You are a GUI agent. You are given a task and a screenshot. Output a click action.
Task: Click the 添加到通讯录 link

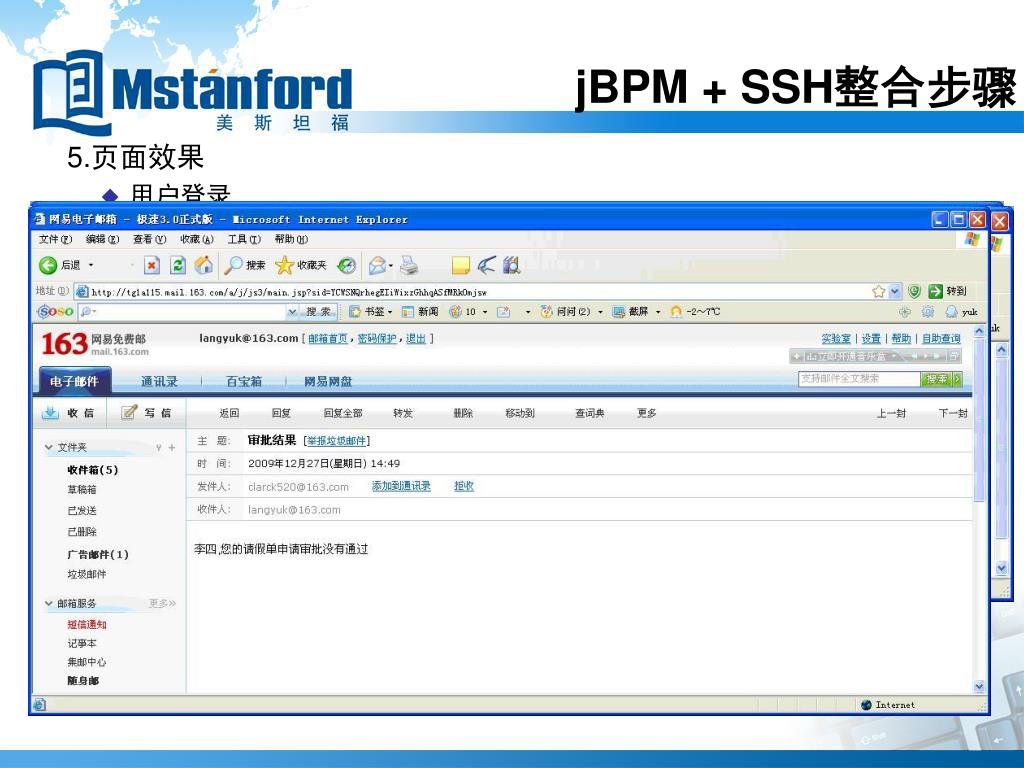pos(401,486)
